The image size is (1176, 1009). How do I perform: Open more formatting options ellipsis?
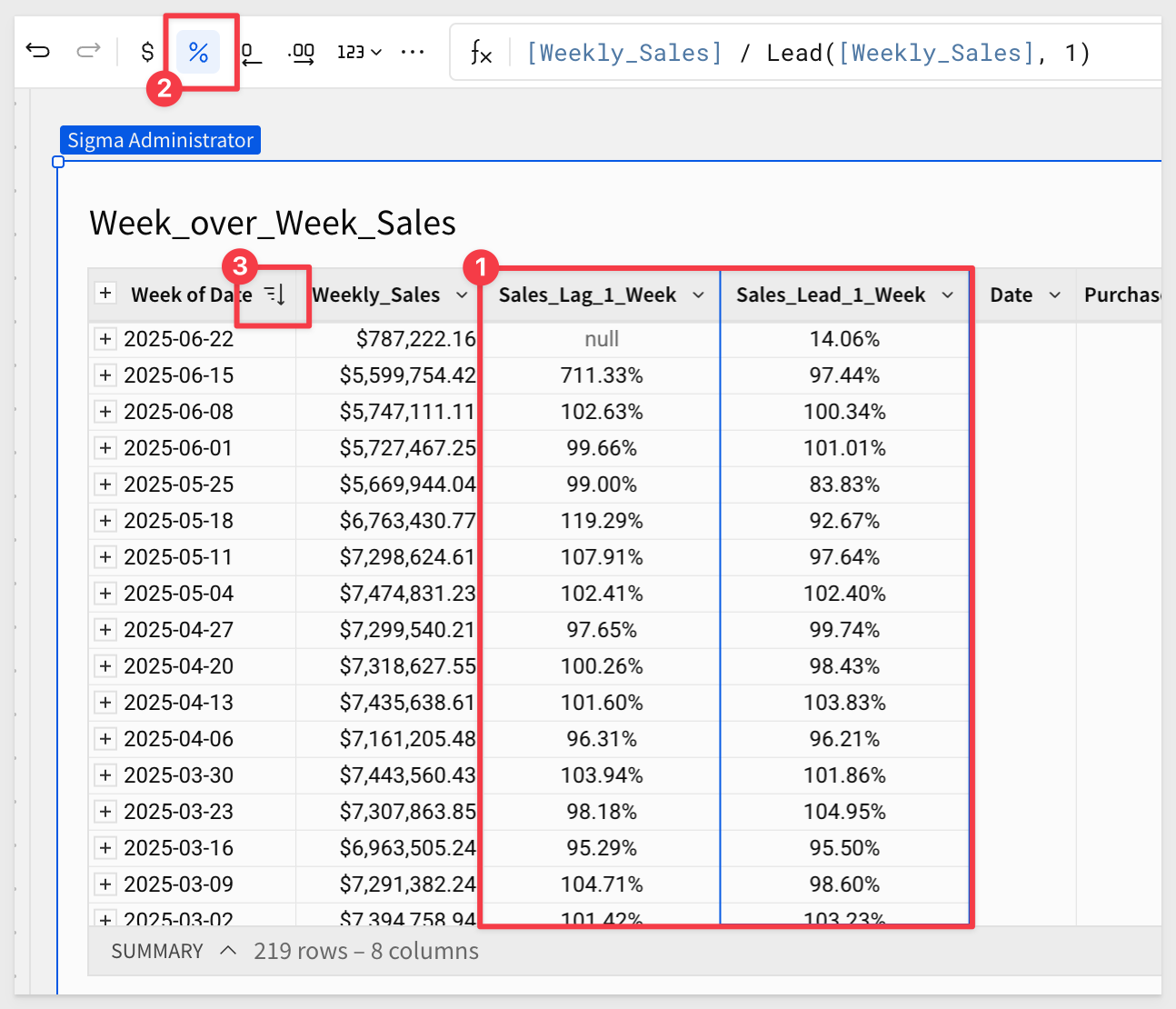coord(413,53)
